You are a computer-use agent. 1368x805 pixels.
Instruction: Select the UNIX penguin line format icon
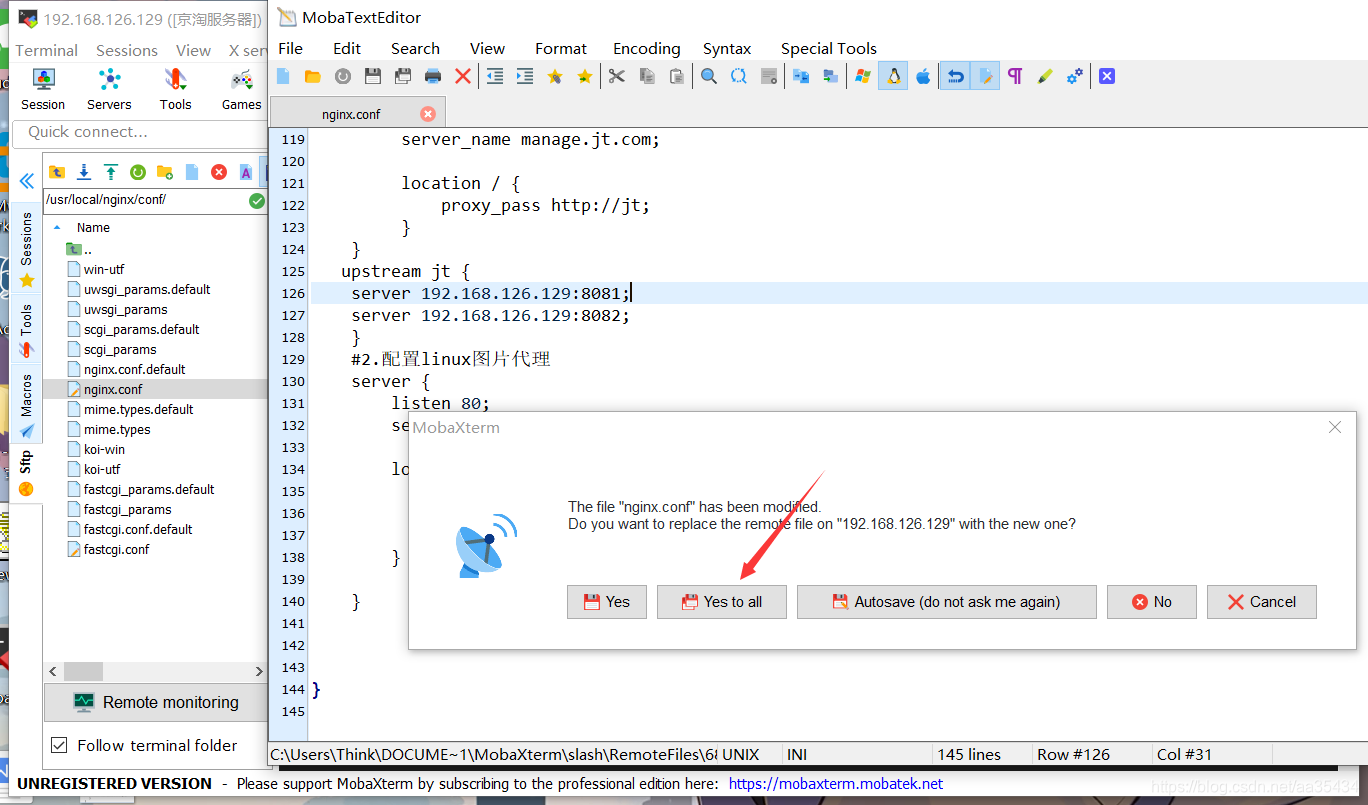pyautogui.click(x=893, y=76)
